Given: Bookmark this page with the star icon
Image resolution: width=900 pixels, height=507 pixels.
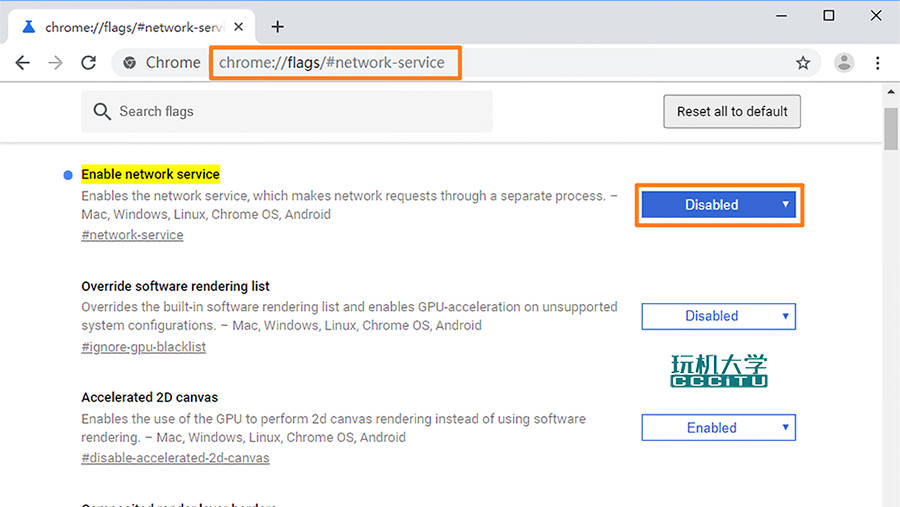Looking at the screenshot, I should (x=803, y=63).
